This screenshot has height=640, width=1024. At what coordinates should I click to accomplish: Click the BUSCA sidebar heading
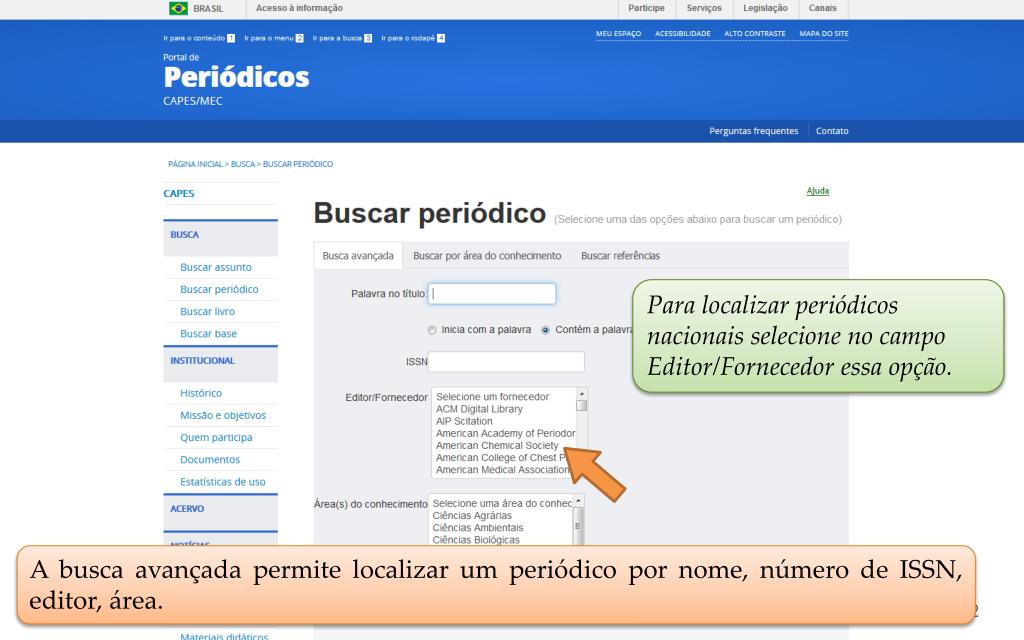[184, 234]
